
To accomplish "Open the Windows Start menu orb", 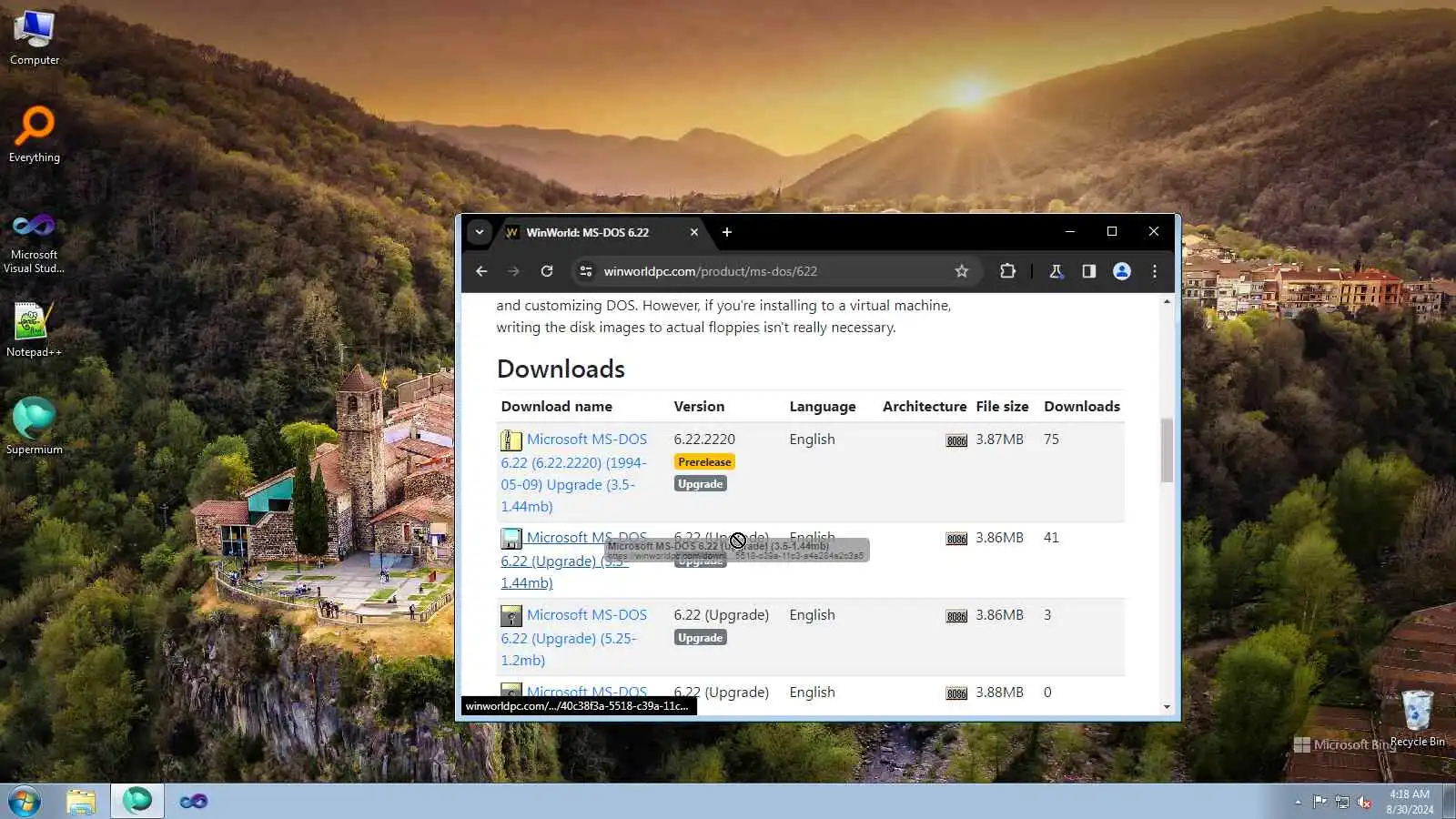I will point(25,801).
